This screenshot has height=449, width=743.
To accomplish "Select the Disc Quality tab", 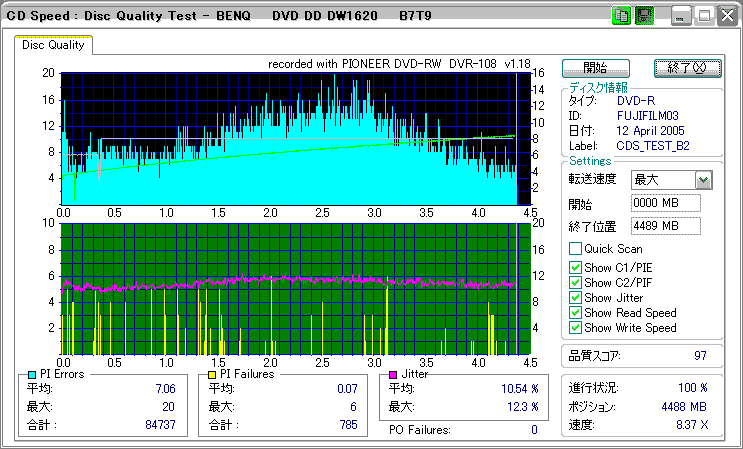I will (53, 45).
